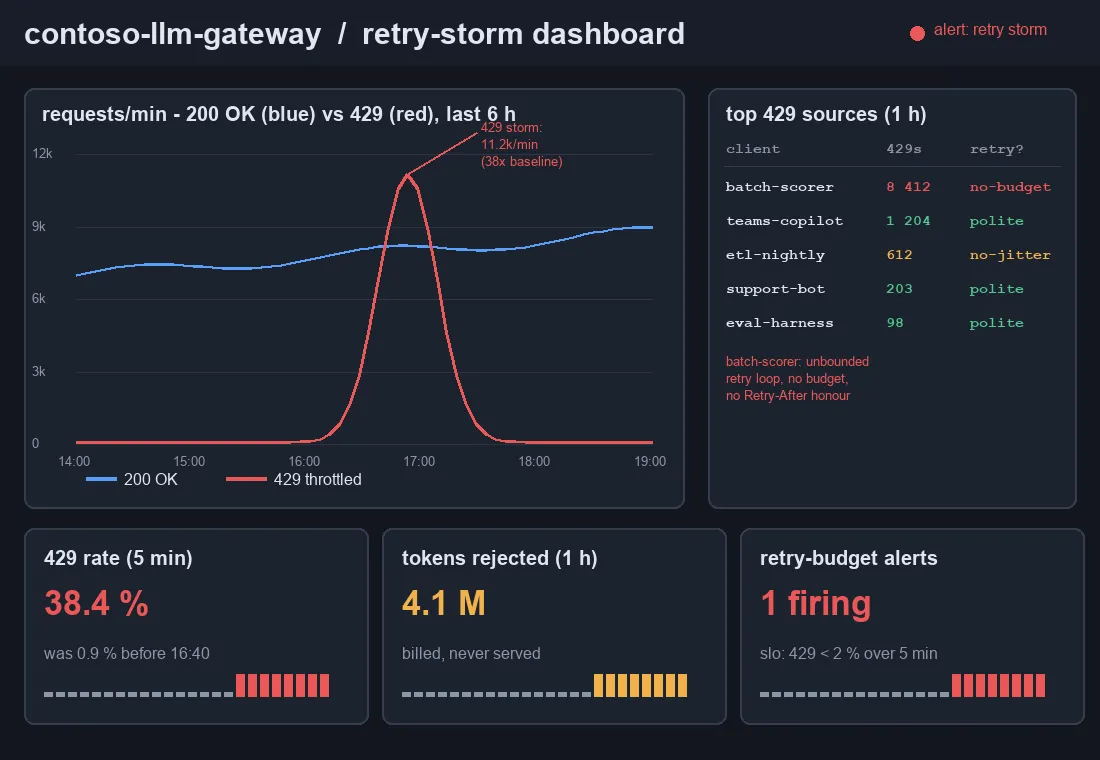Click the red batch-scorer unbounded retry loop note
The width and height of the screenshot is (1100, 760).
797,378
